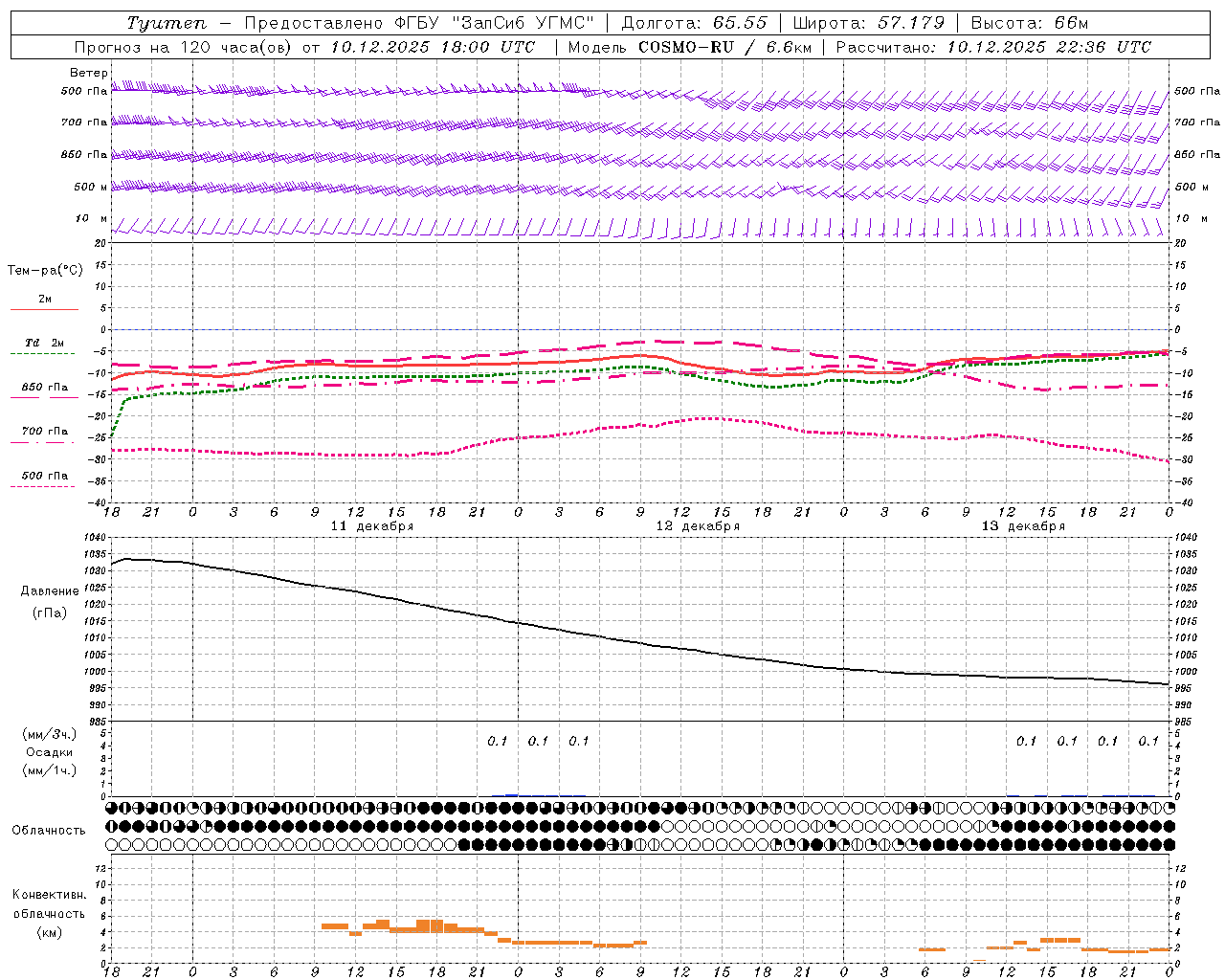Select the "Долгота: 65.55" header field
Screen dimensions: 1225x980
(x=695, y=23)
